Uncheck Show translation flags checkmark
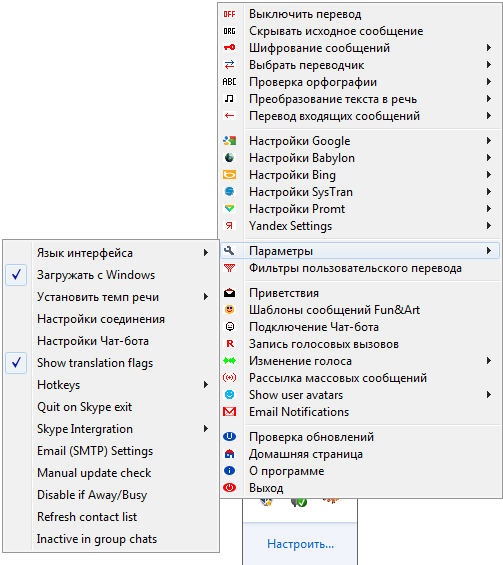The height and width of the screenshot is (565, 503). click(x=16, y=363)
